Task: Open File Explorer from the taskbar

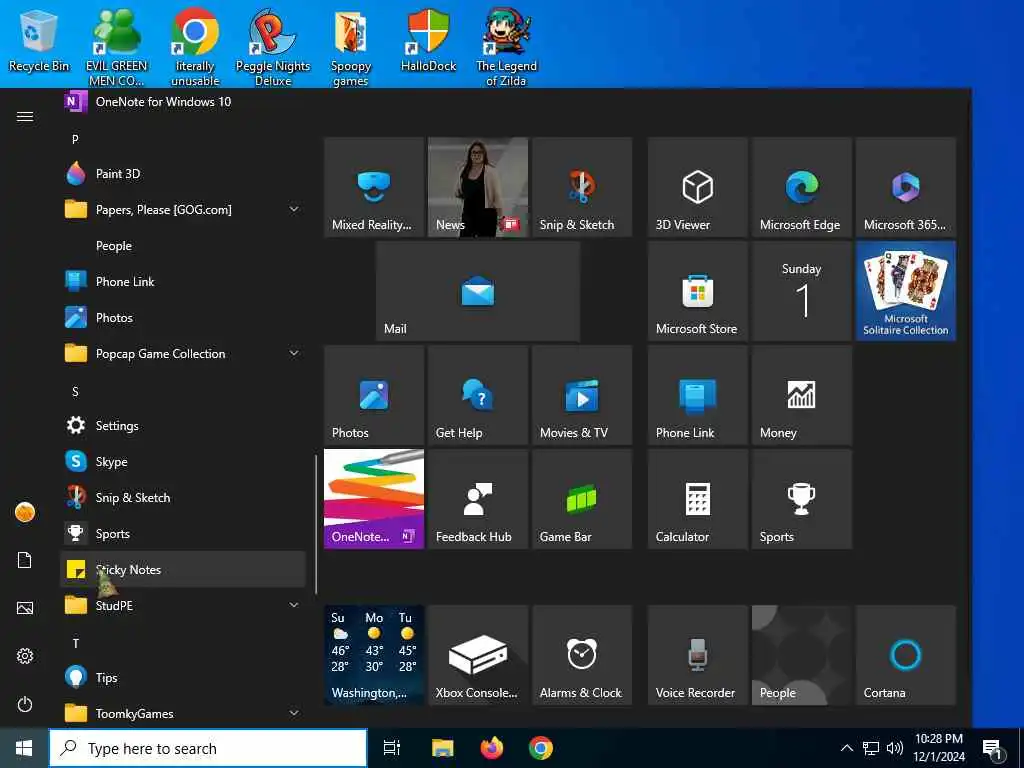Action: coord(442,748)
